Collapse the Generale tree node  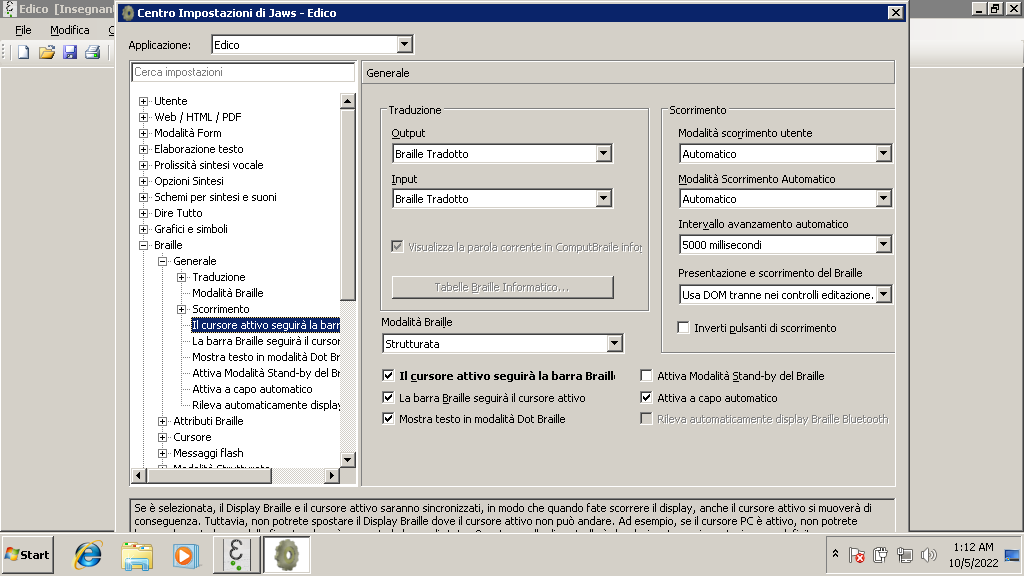163,261
